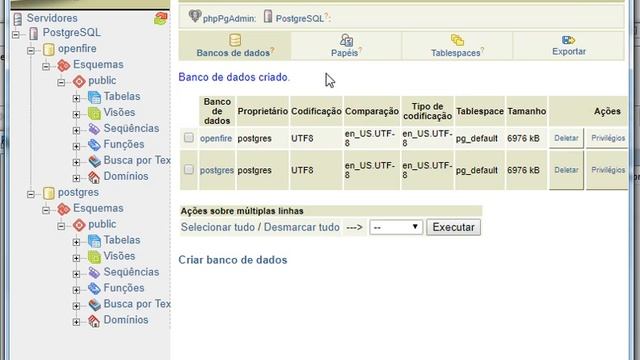The height and width of the screenshot is (360, 640).
Task: Expand Funções node under postgres
Action: (76, 290)
